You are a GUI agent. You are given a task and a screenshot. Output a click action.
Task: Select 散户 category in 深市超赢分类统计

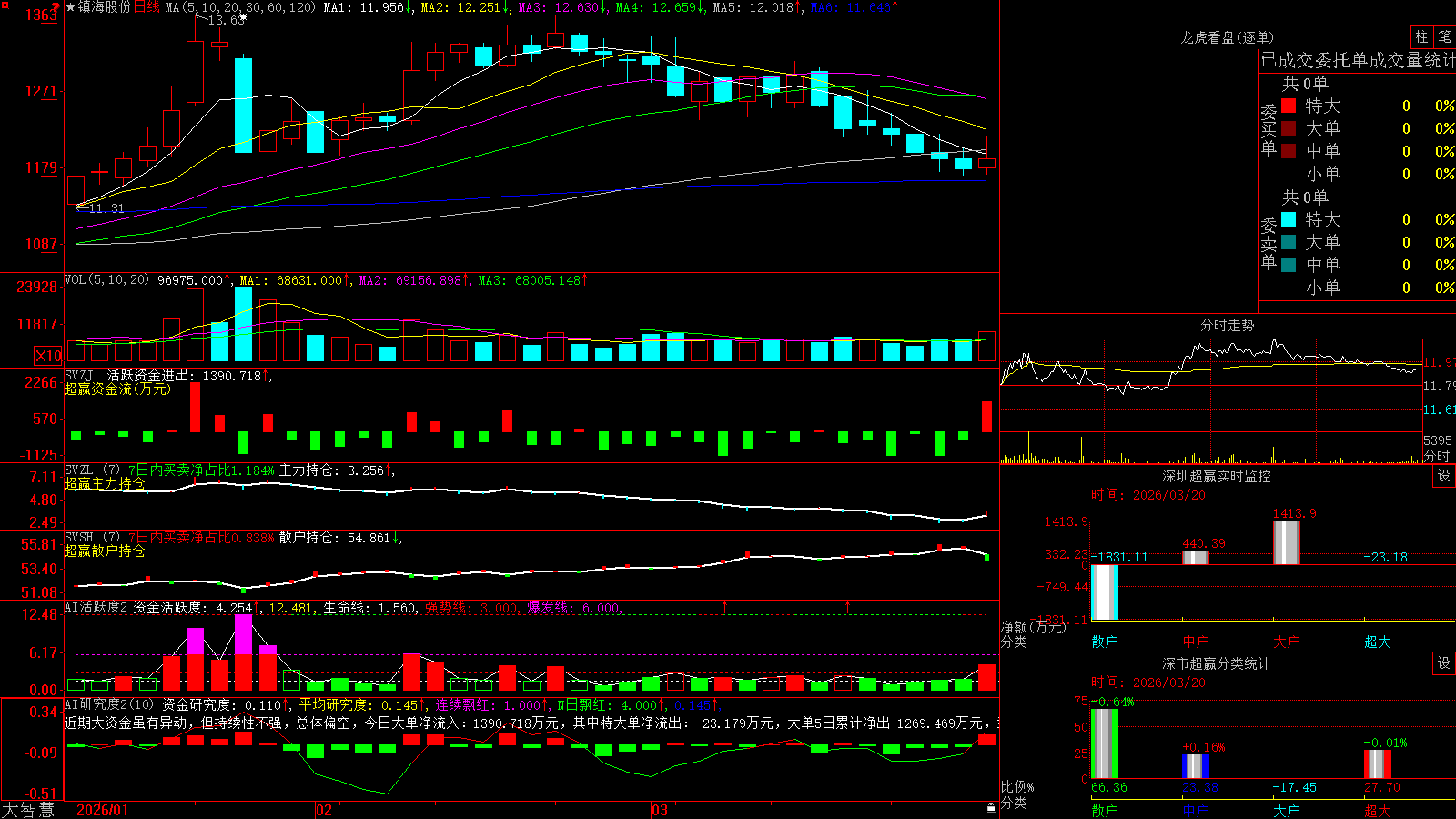(x=1105, y=811)
